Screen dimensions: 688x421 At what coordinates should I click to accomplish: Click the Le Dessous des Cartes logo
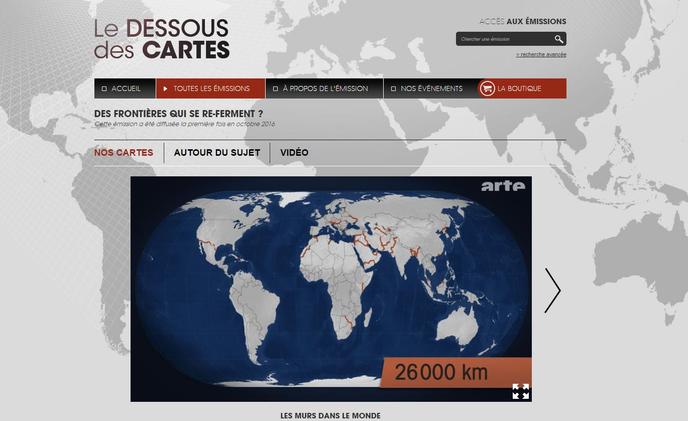tap(161, 39)
